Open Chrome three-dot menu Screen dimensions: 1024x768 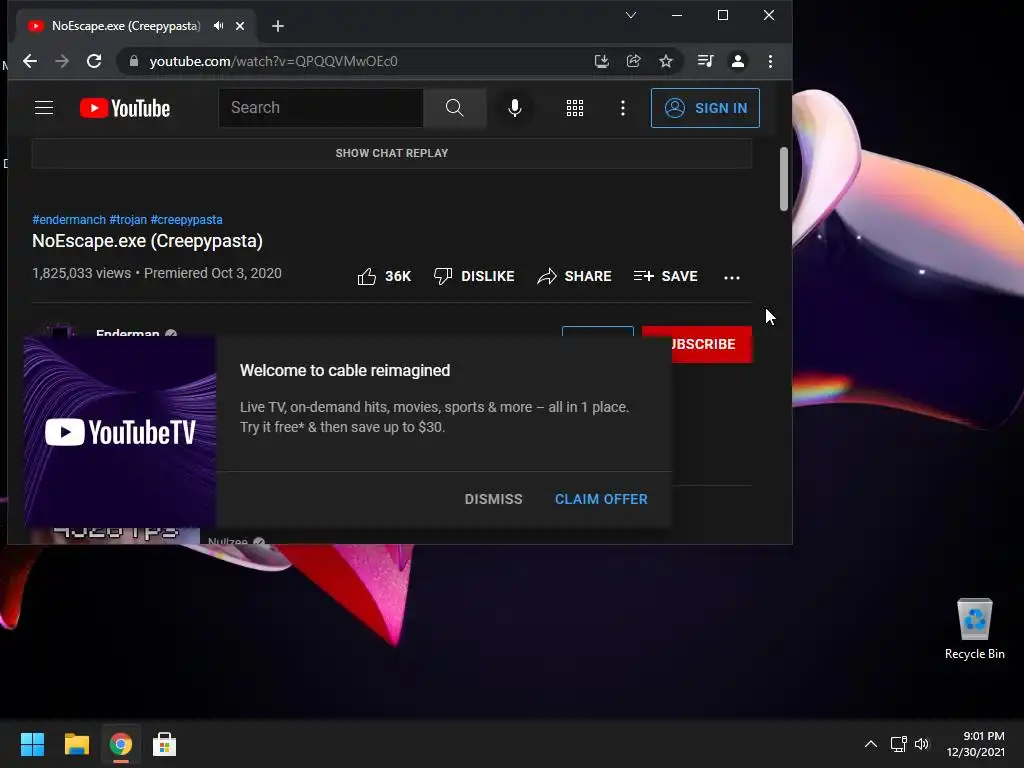[x=771, y=61]
